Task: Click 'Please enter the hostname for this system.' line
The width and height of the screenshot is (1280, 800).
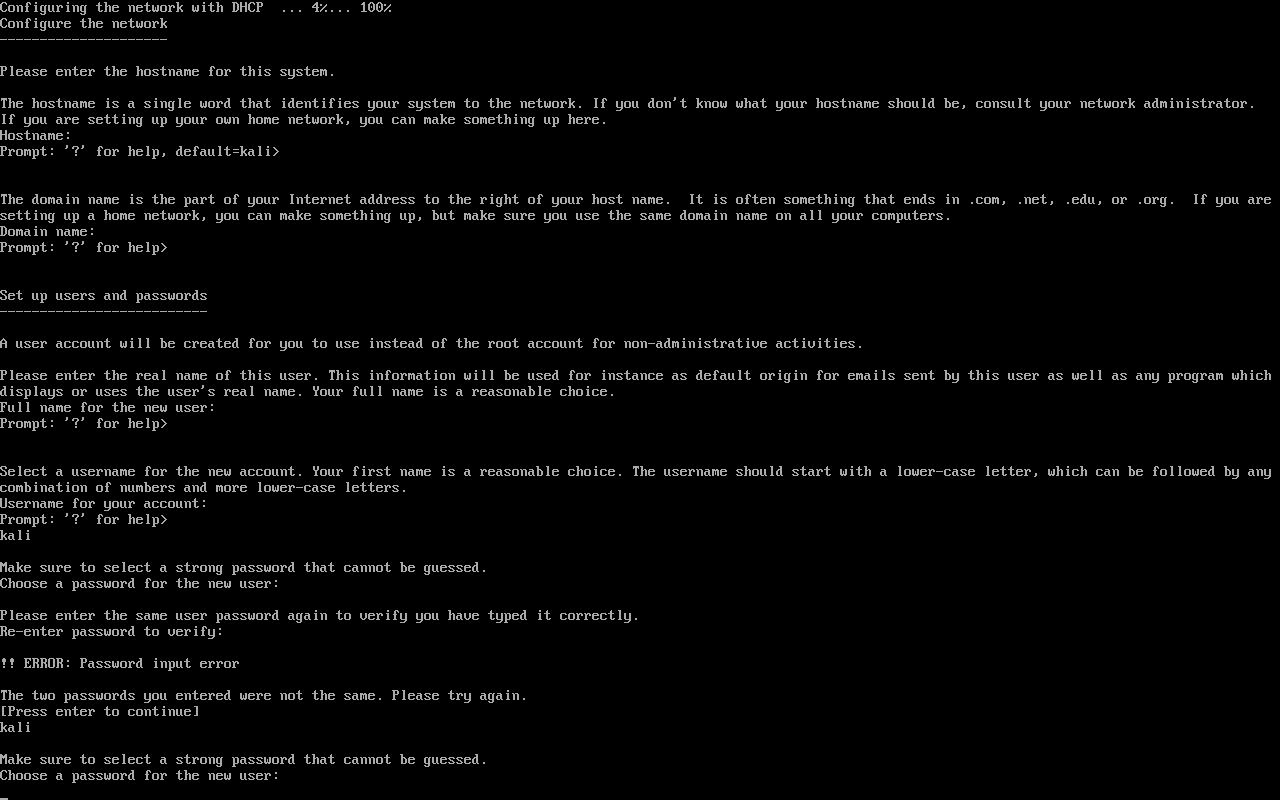Action: pyautogui.click(x=168, y=72)
